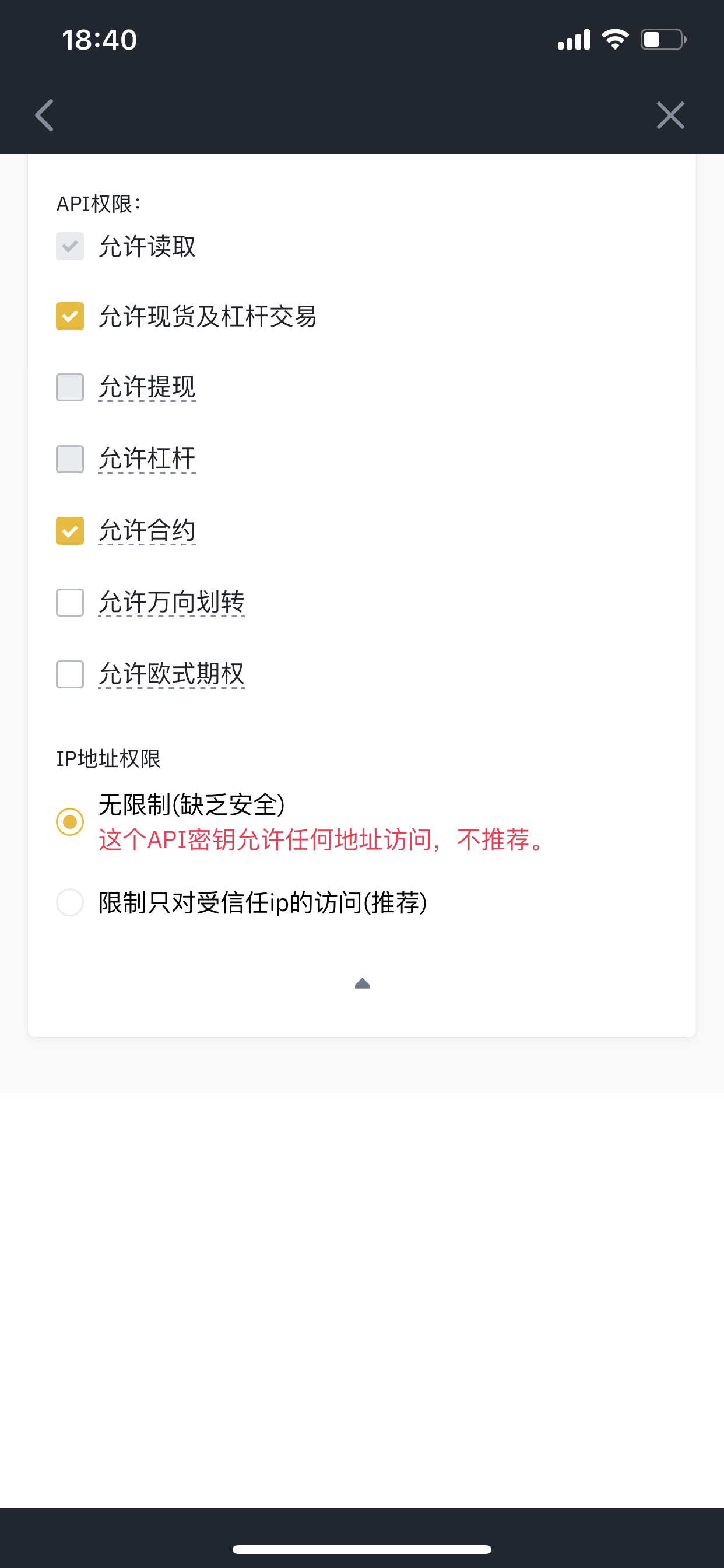Toggle the 允许读取 checkbox

tap(70, 246)
